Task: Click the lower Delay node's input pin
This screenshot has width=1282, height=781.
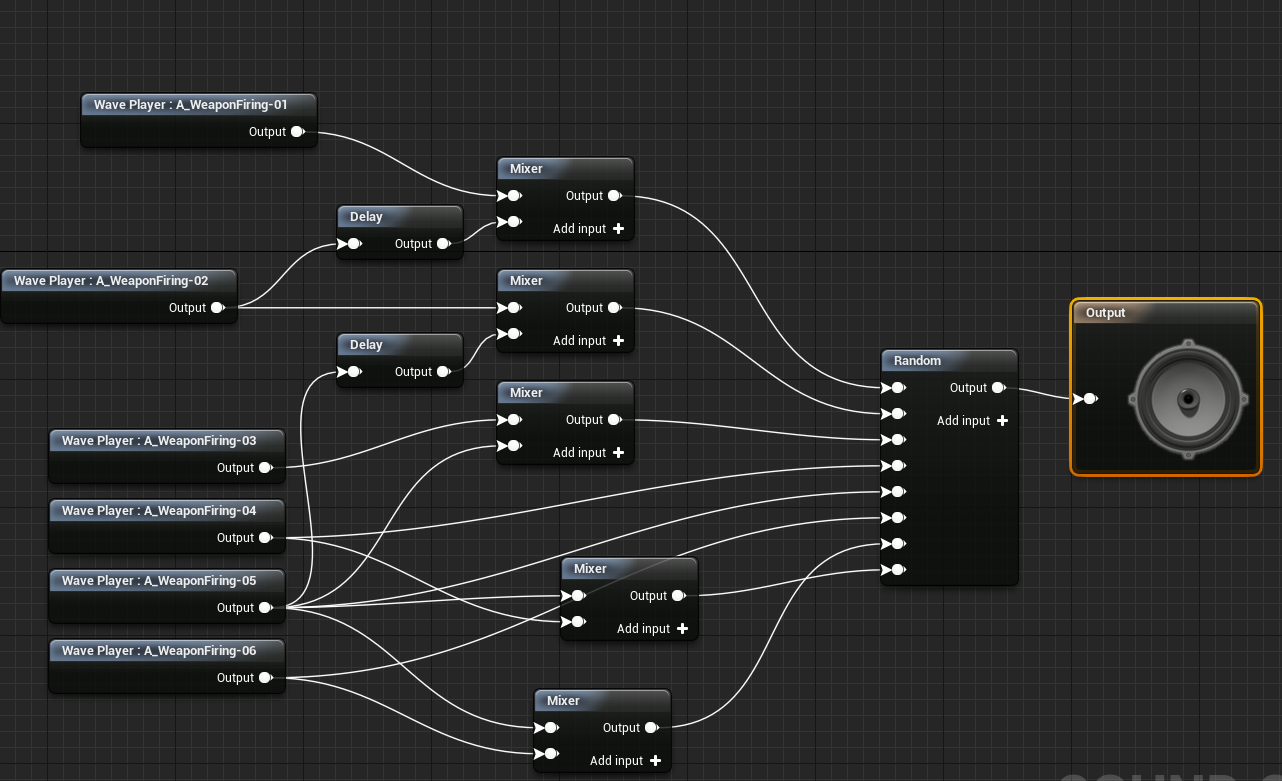Action: pos(351,372)
